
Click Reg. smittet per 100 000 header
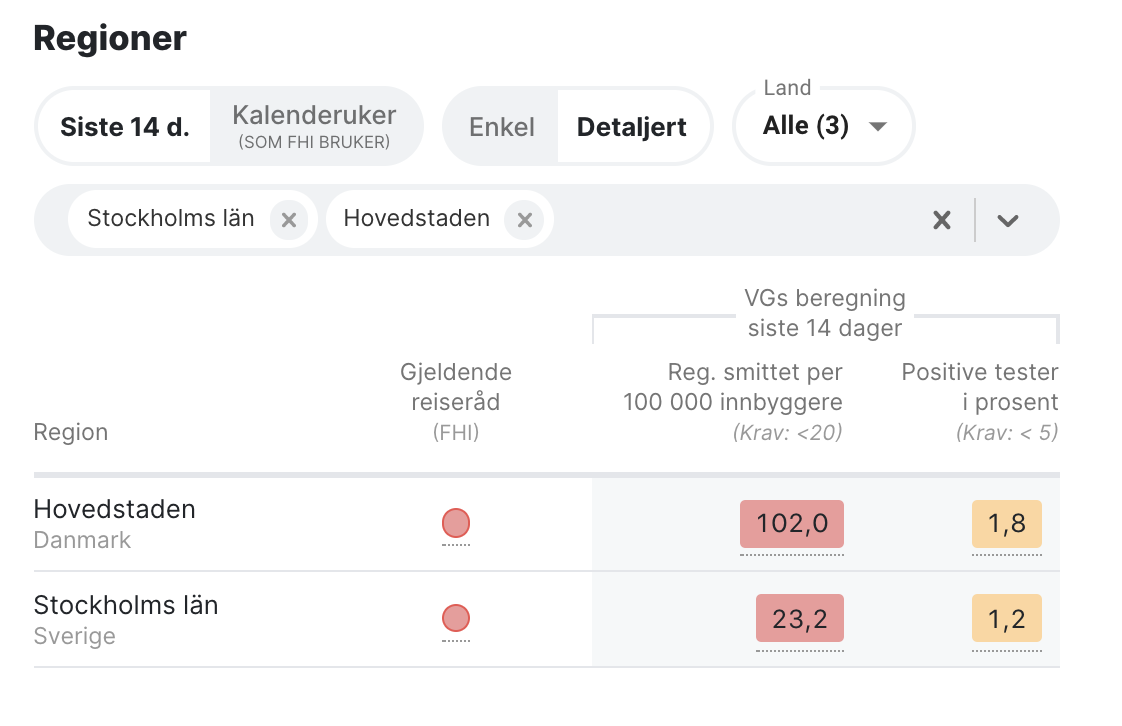click(733, 387)
